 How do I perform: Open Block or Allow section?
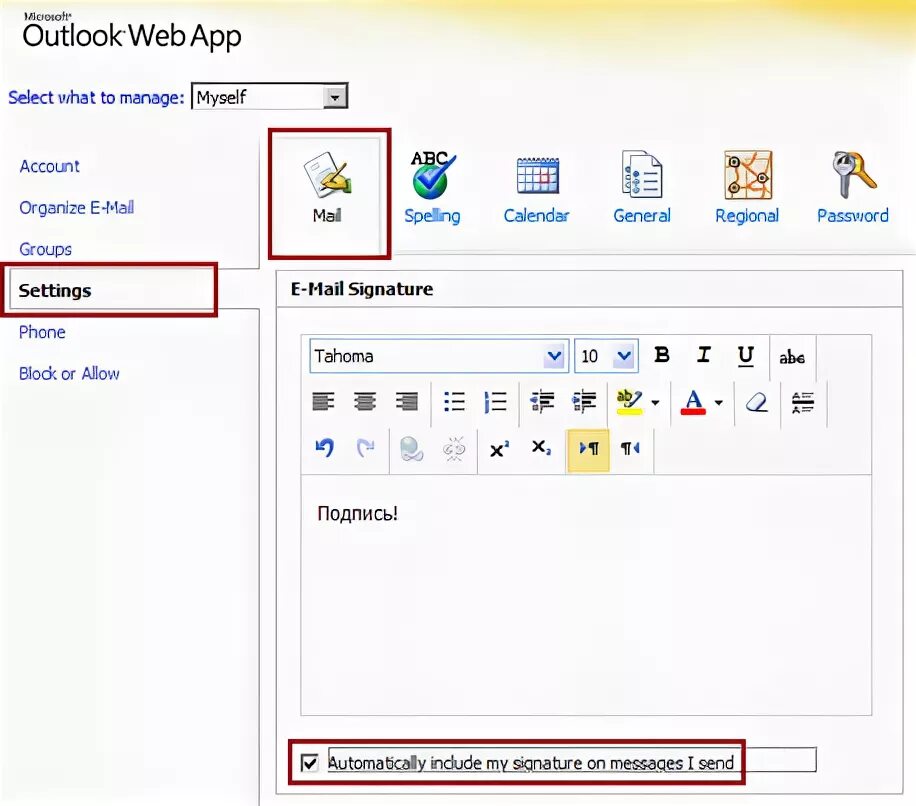coord(69,374)
